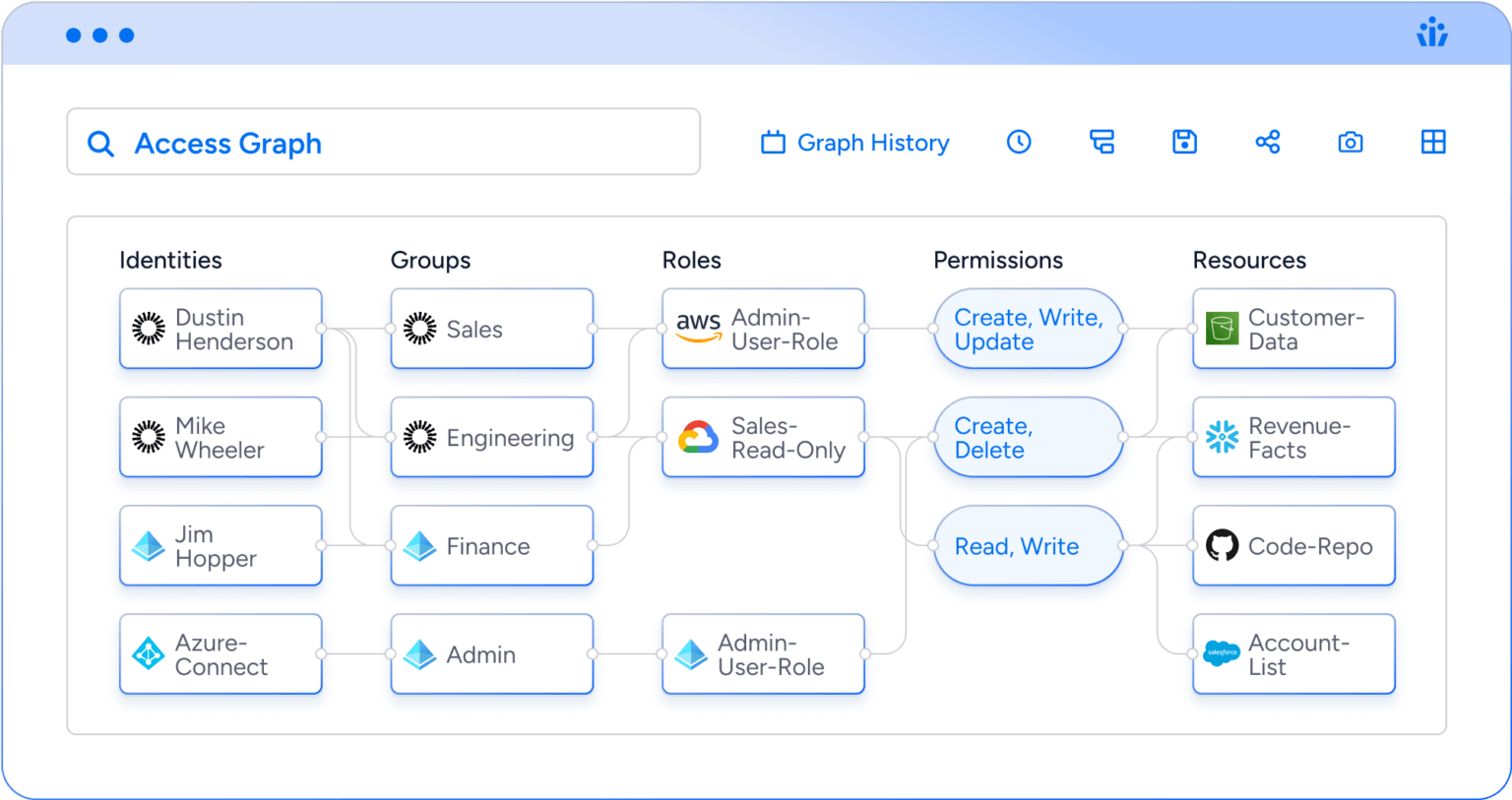
Task: Click the Revenue-Facts Snowflake resource
Action: (1293, 437)
